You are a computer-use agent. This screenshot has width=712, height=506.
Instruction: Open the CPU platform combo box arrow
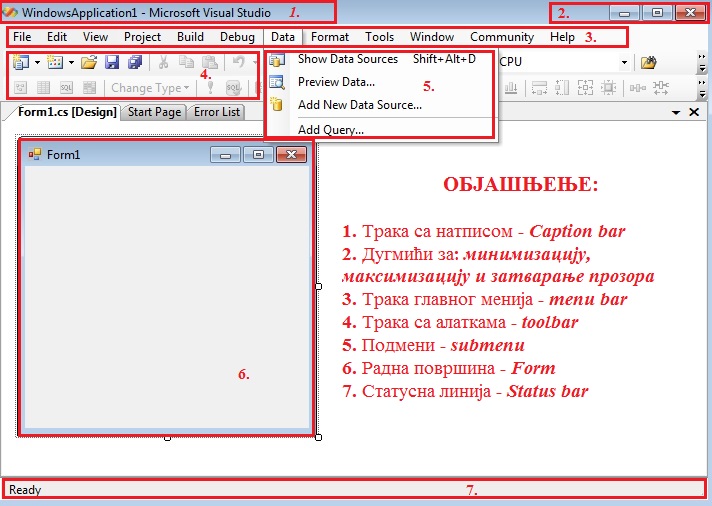(624, 62)
